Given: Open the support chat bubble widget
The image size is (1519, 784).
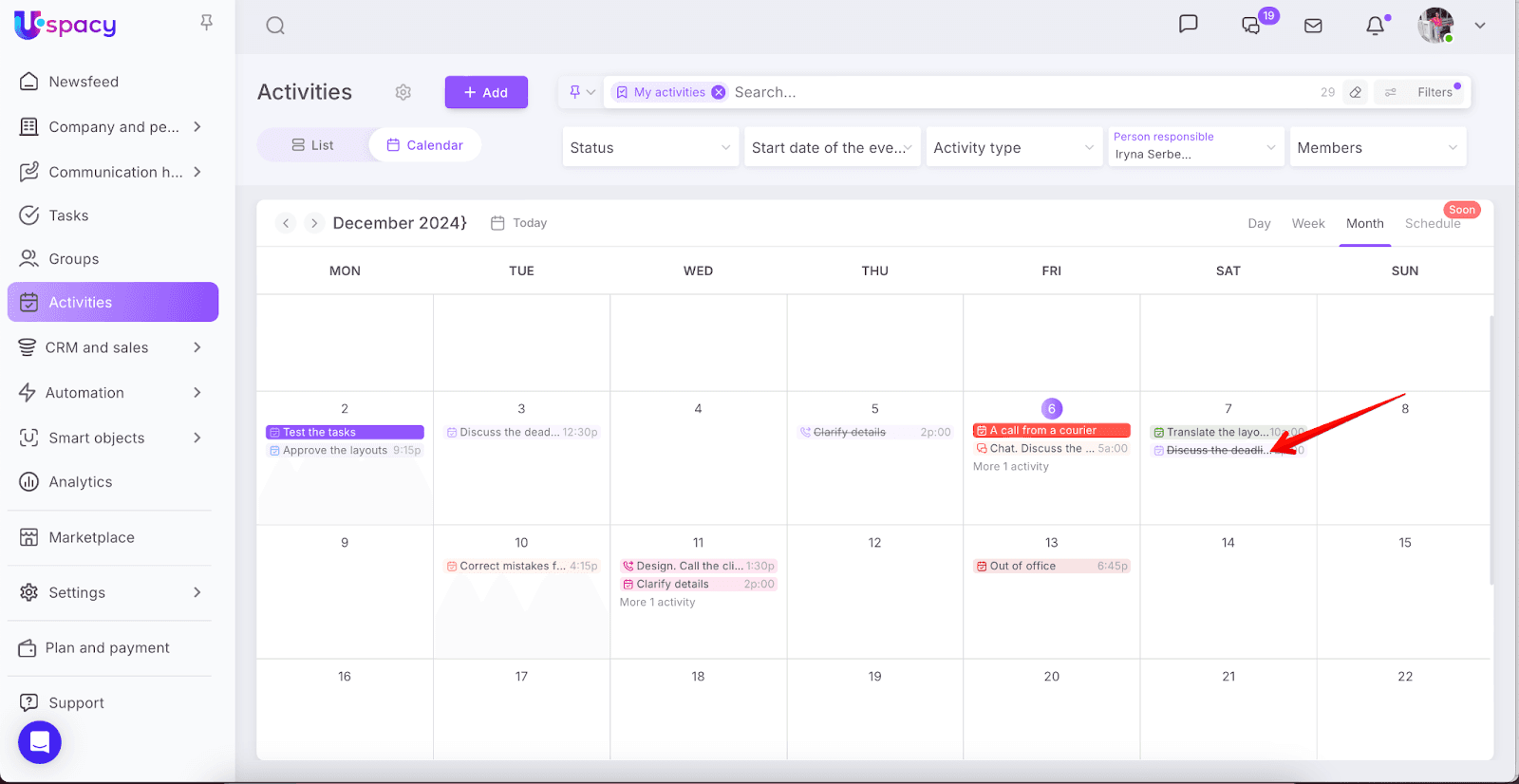Looking at the screenshot, I should tap(40, 742).
